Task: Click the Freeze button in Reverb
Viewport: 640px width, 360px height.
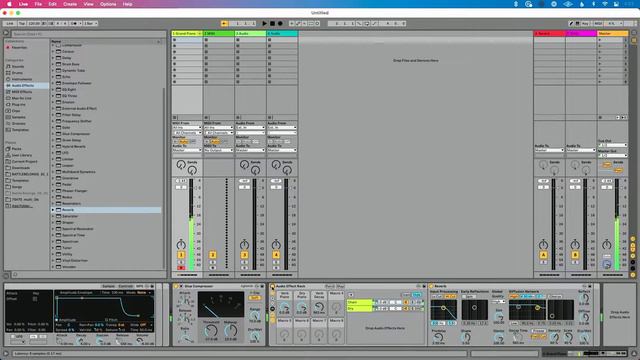Action: [x=538, y=331]
